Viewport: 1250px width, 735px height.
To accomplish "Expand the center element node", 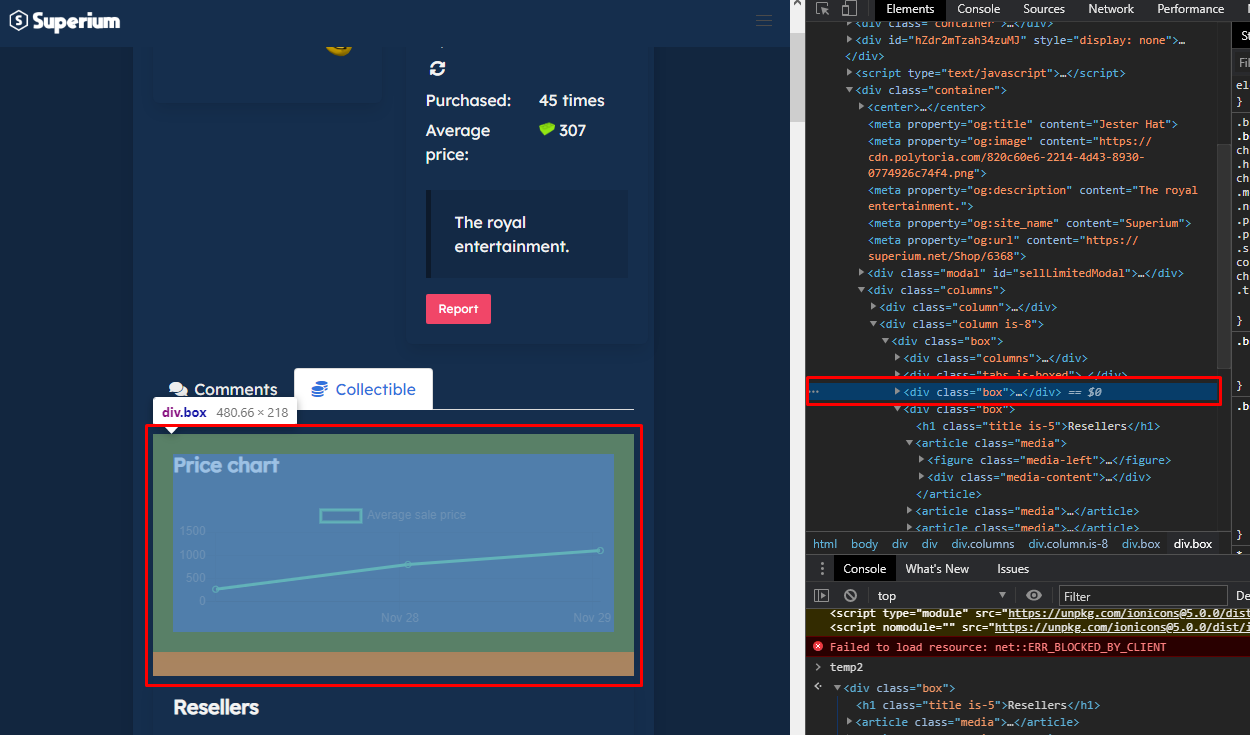I will (862, 107).
